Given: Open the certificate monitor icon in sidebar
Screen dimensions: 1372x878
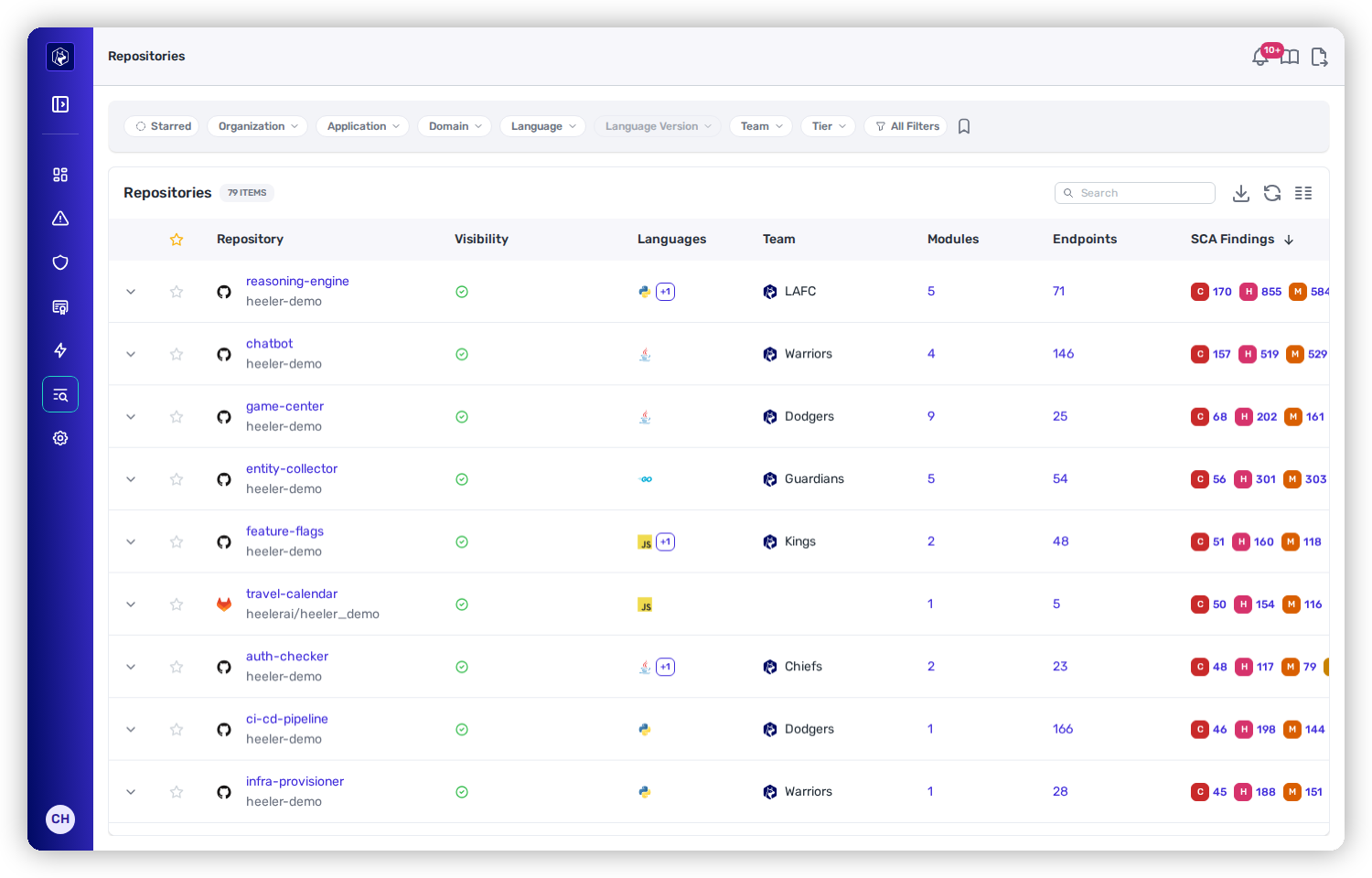Looking at the screenshot, I should 60,306.
